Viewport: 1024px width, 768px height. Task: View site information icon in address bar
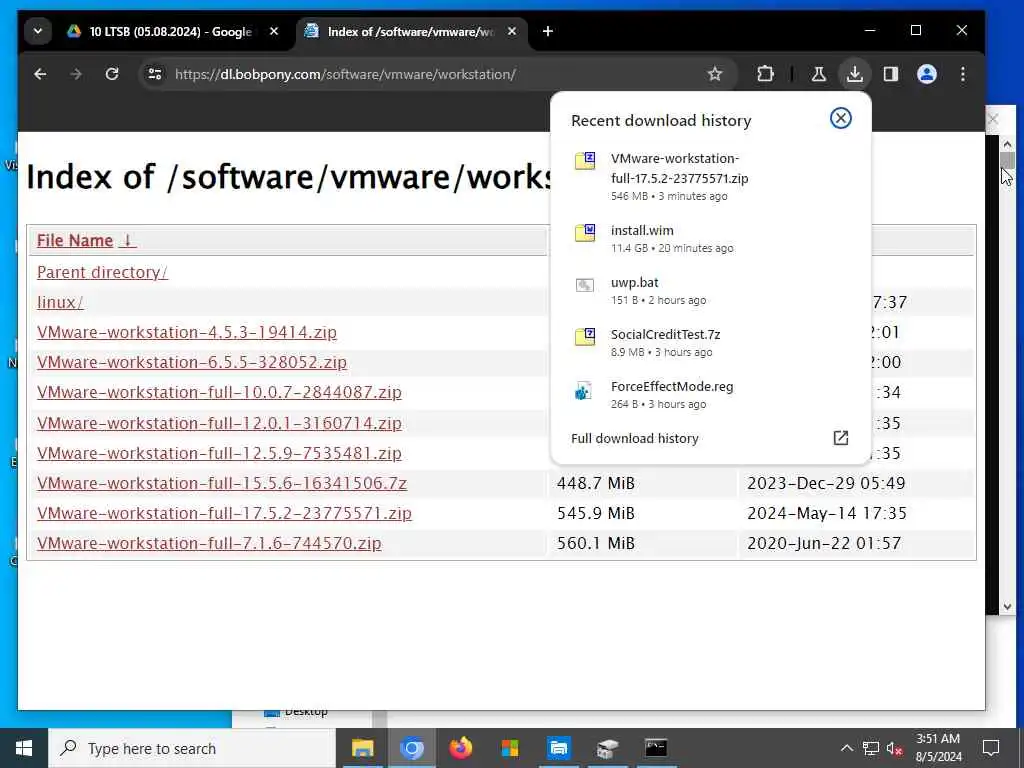155,74
